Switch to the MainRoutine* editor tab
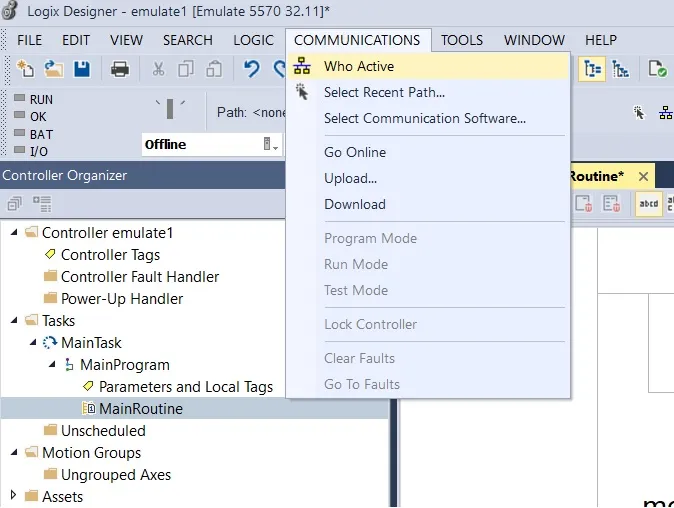The image size is (674, 508). point(597,176)
